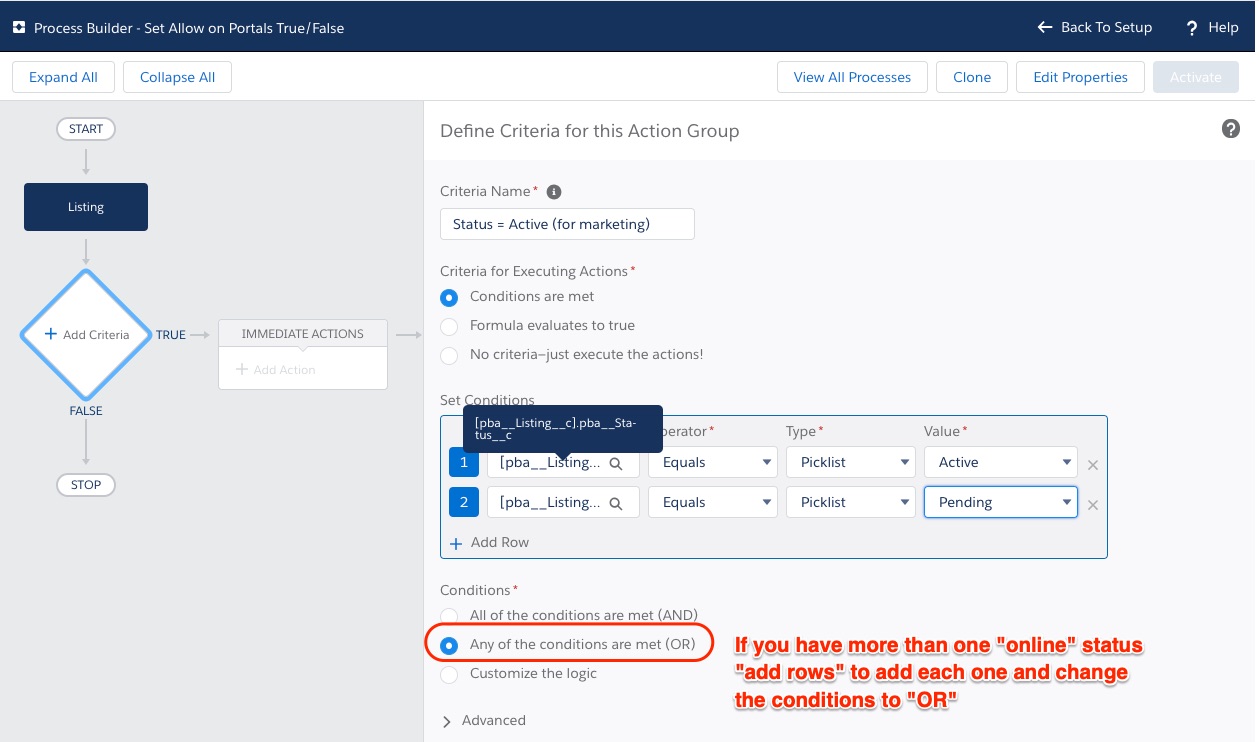Click the info icon next to Criteria Name
The image size is (1259, 742).
554,191
